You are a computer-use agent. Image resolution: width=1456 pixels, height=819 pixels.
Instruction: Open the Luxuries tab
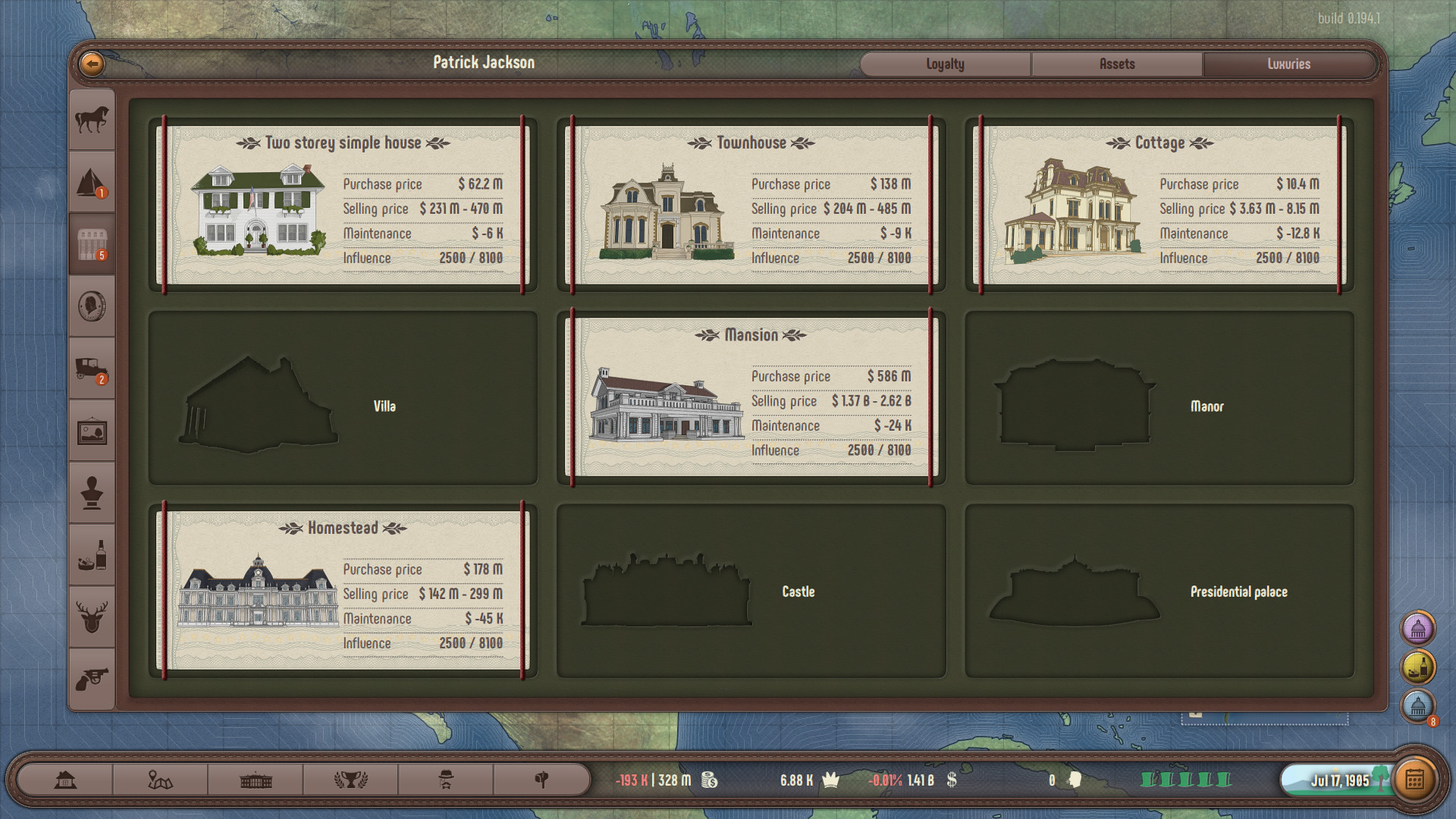click(1288, 64)
